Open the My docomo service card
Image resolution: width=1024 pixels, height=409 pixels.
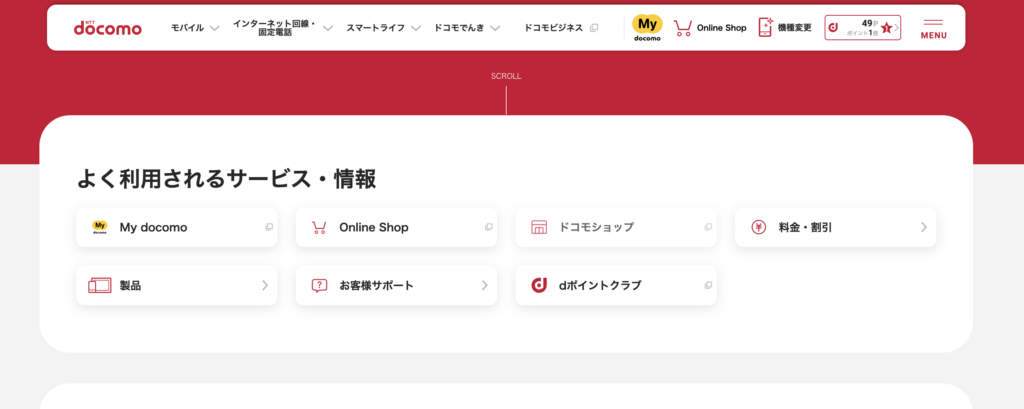pos(176,227)
